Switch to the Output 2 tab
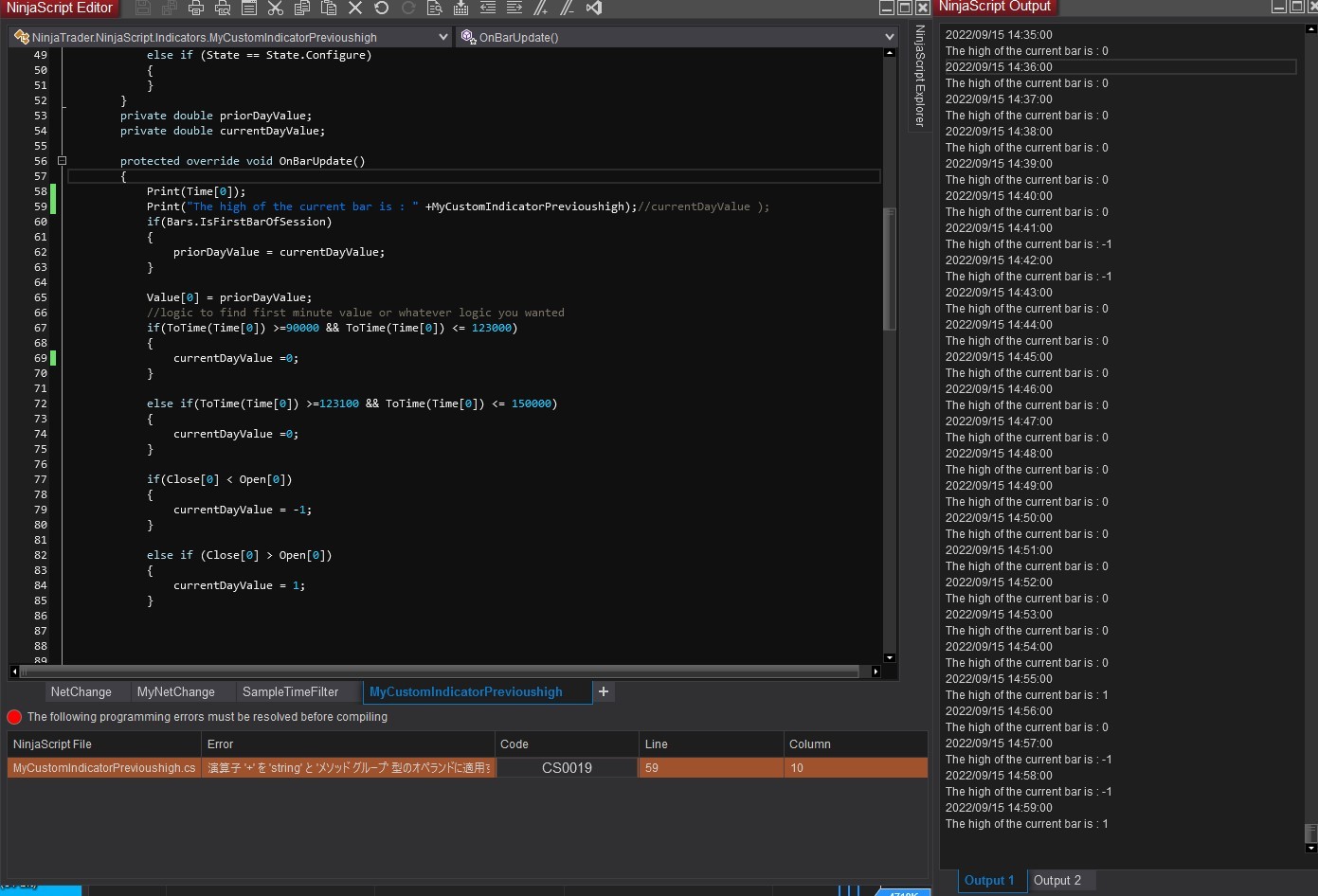1318x896 pixels. 1056,881
